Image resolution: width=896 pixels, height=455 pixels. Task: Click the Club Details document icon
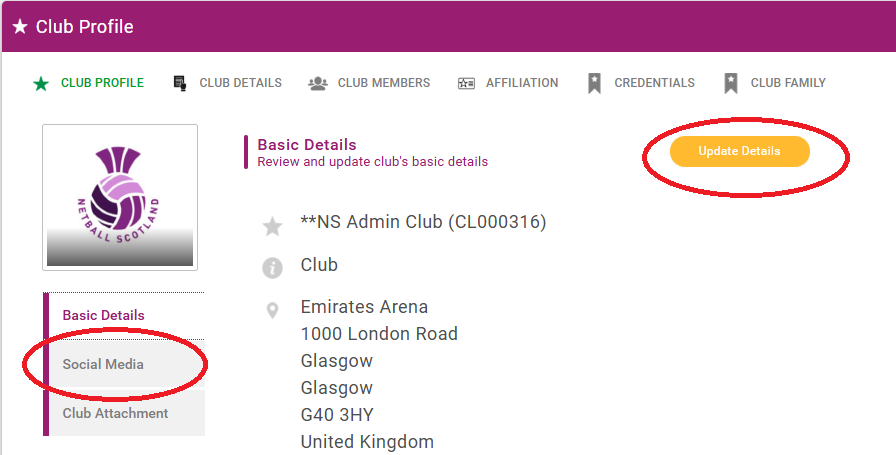point(180,83)
